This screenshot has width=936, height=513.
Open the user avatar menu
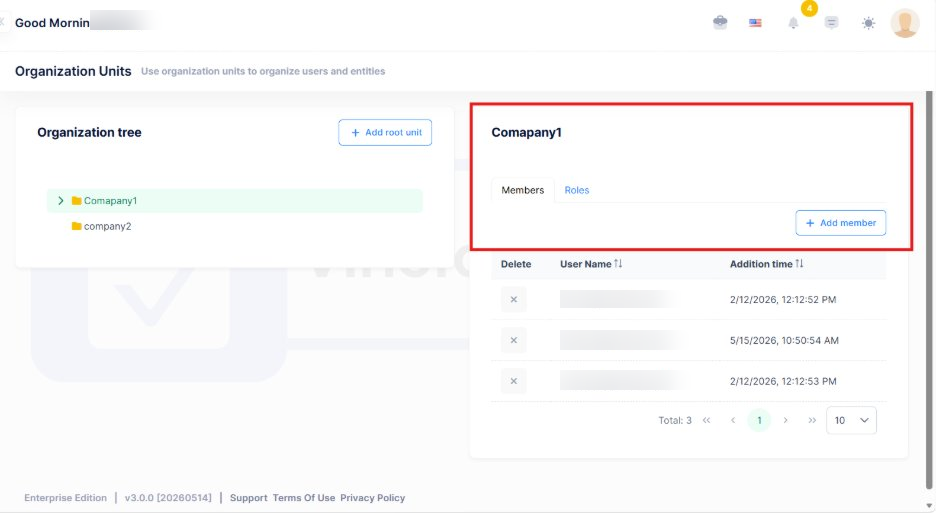[904, 23]
